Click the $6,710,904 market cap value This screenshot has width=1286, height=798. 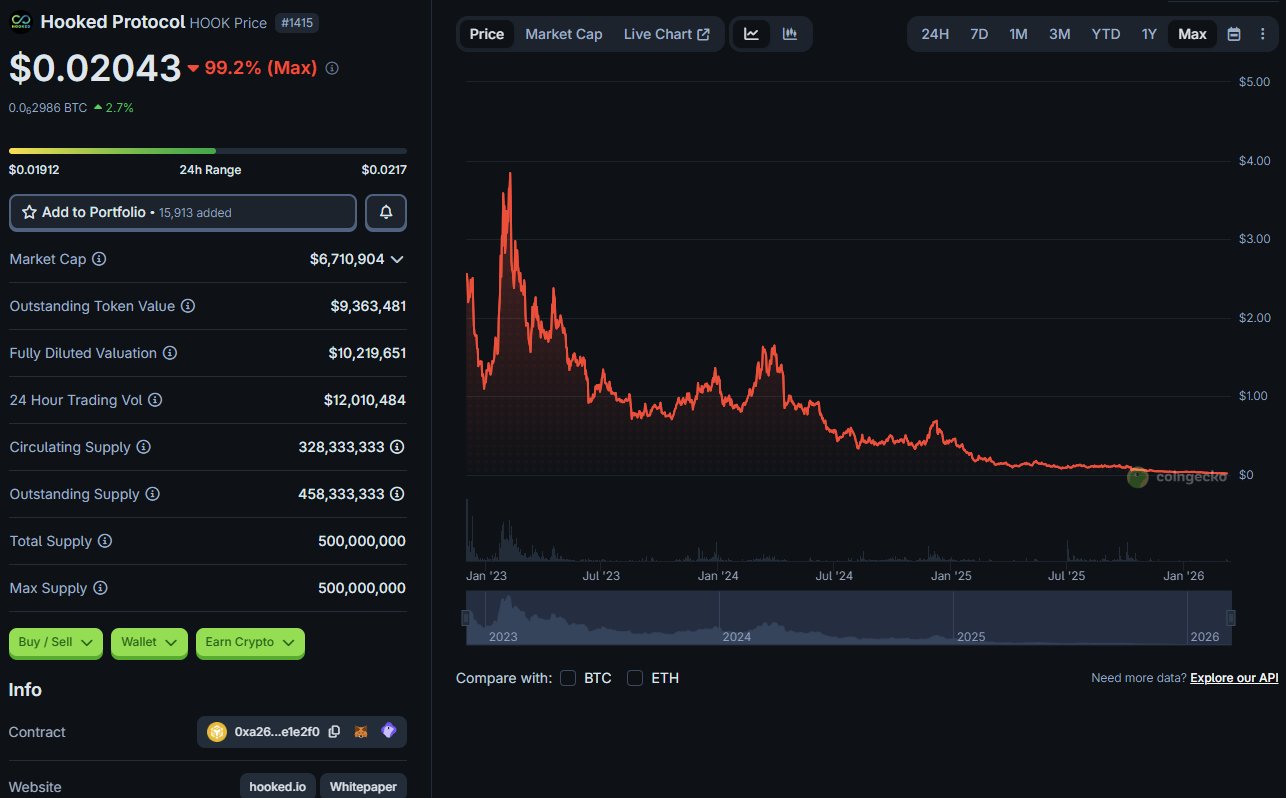tap(347, 259)
